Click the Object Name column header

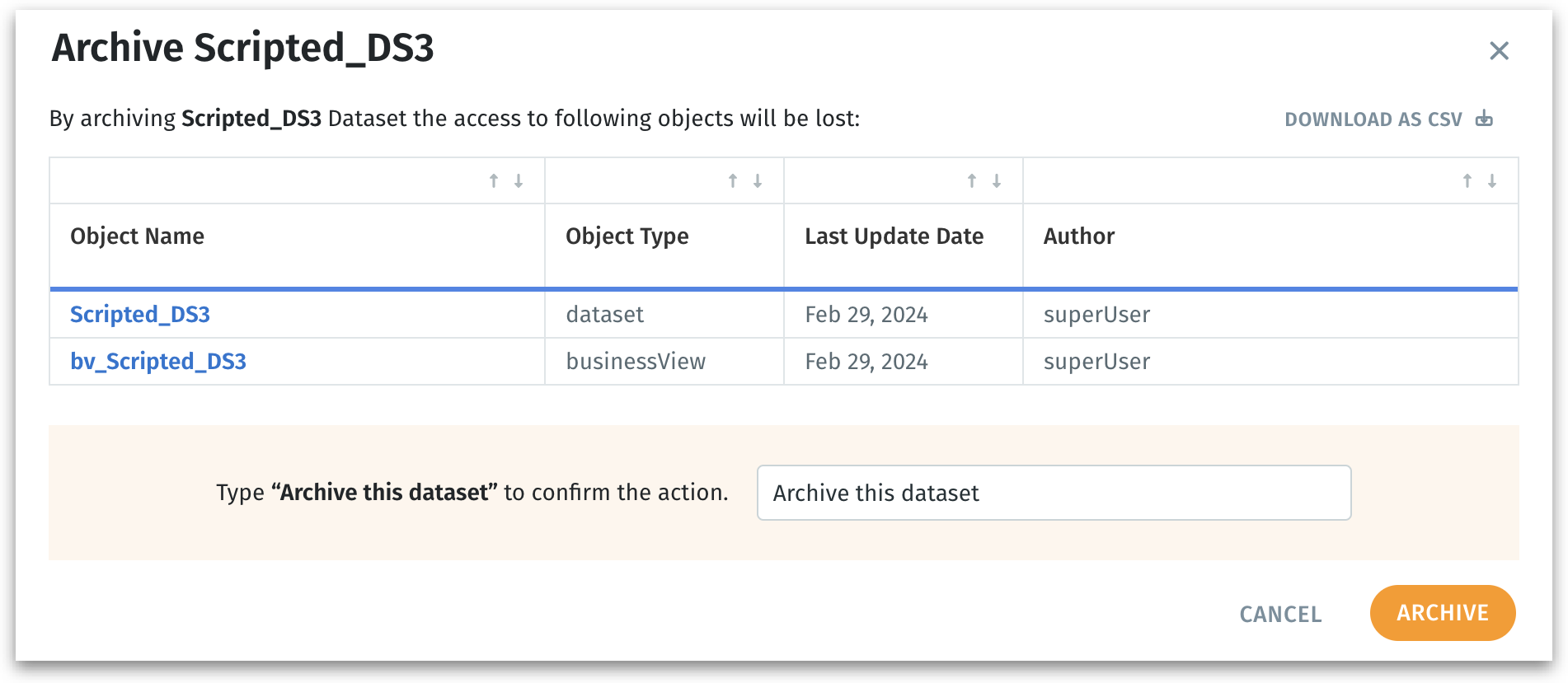[138, 236]
